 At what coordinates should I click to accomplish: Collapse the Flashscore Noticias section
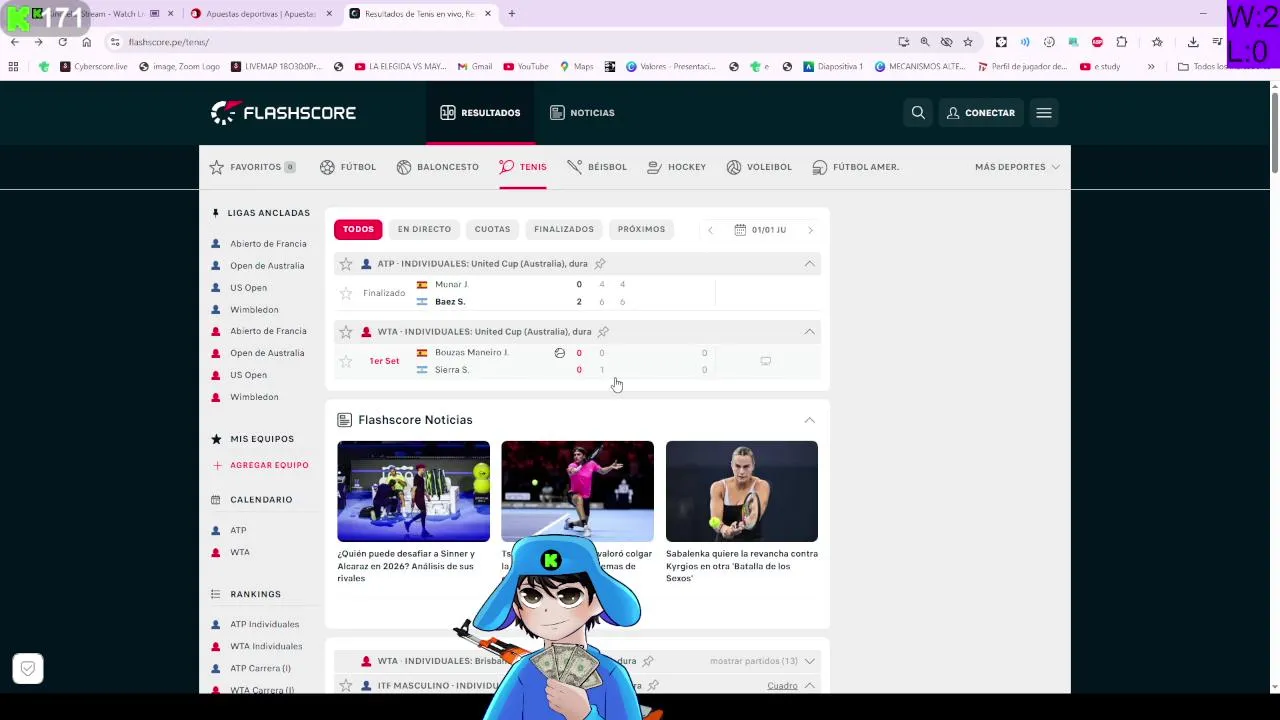(x=809, y=420)
